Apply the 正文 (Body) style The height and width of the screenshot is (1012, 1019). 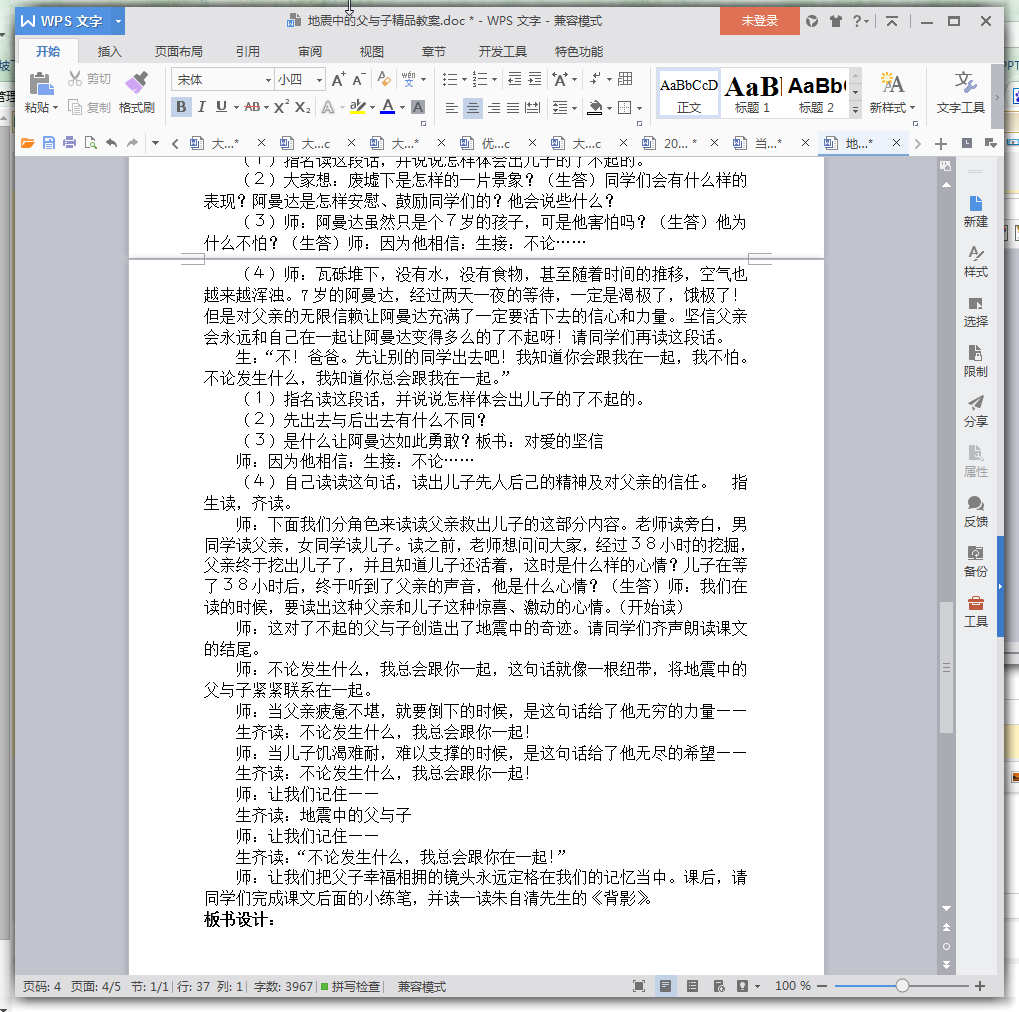tap(689, 94)
